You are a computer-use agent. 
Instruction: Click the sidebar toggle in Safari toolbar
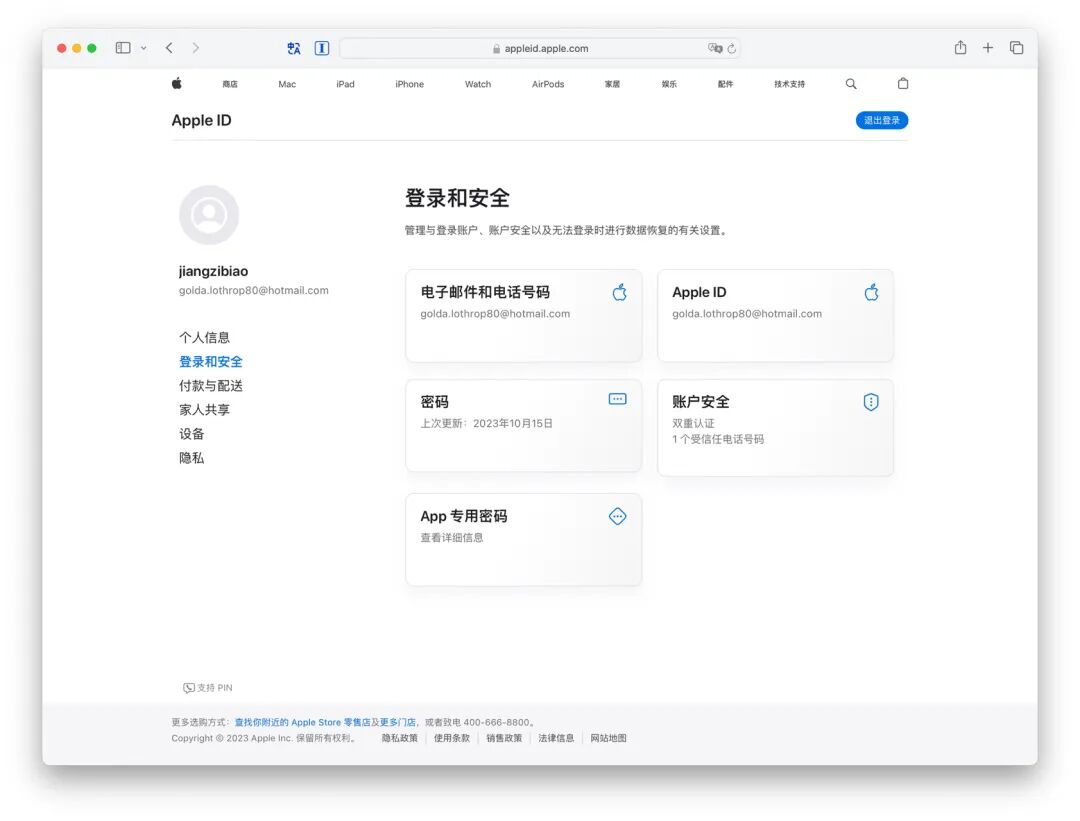coord(122,47)
